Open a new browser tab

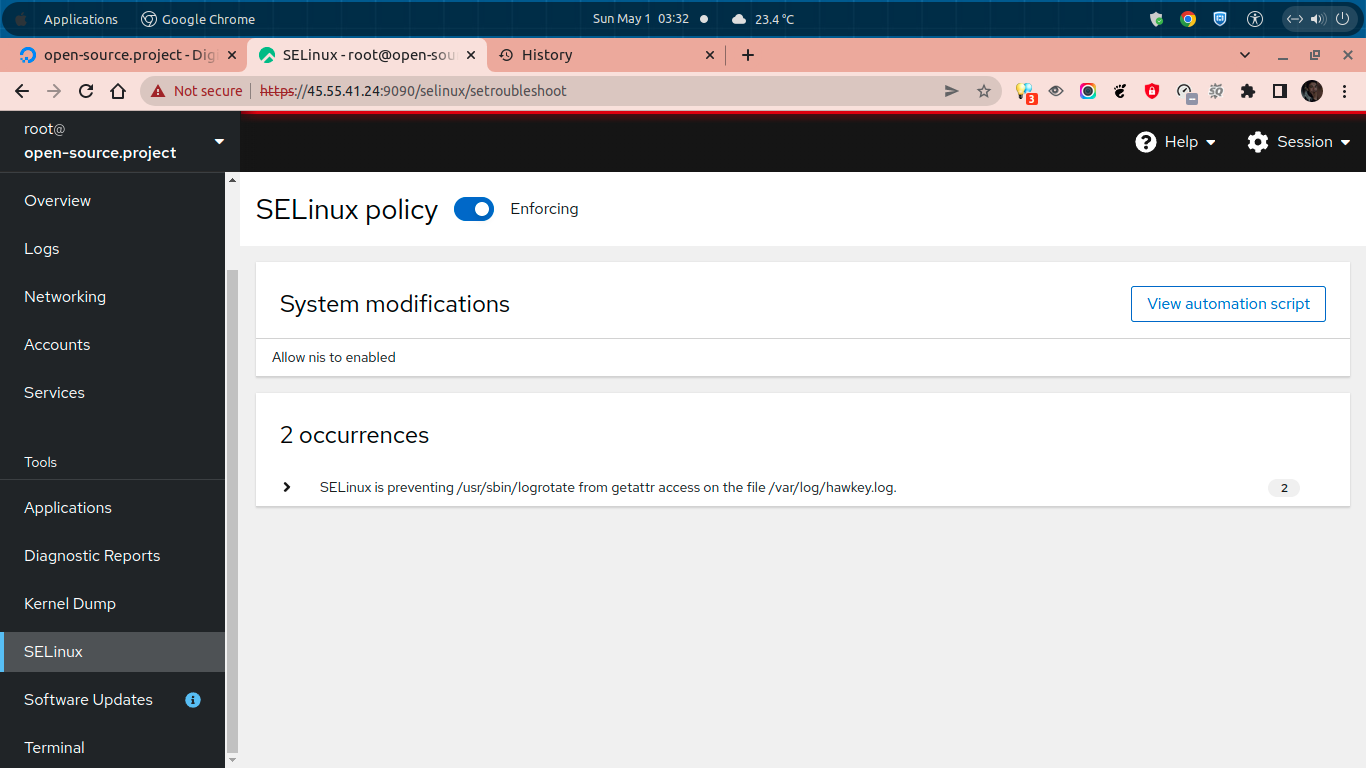click(748, 55)
